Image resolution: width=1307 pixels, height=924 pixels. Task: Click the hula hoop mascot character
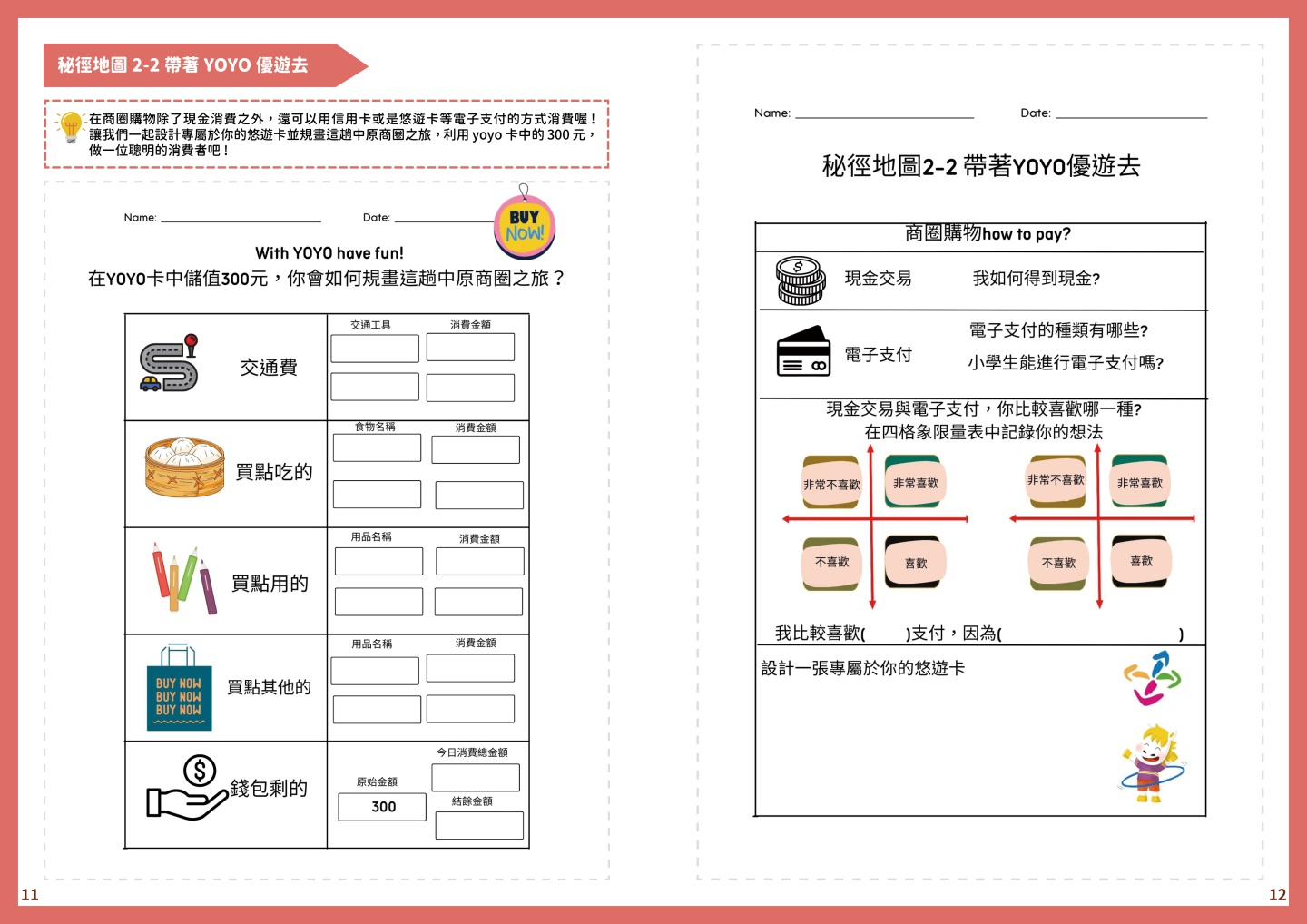[1151, 764]
